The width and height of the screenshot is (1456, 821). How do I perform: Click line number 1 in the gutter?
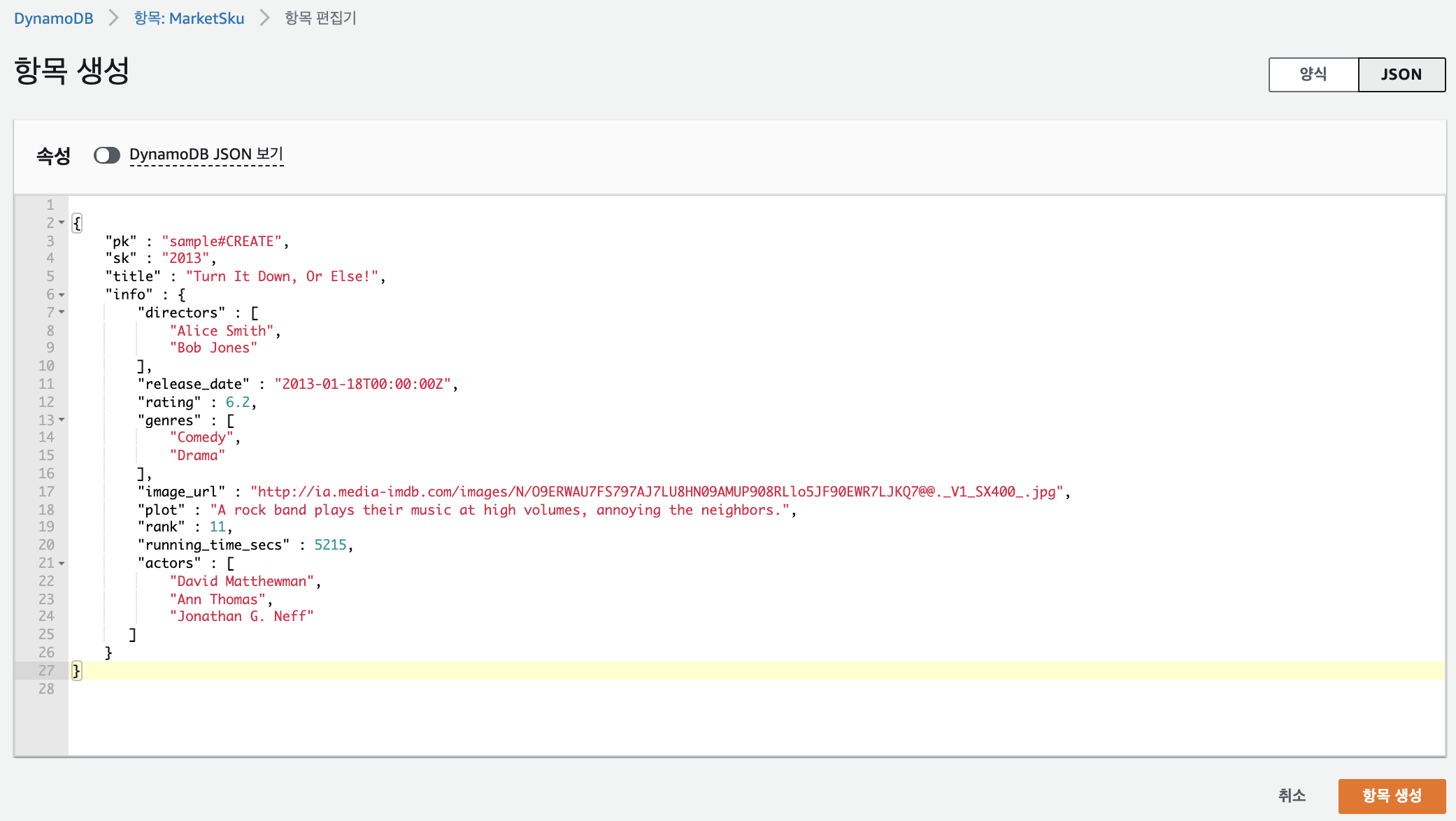(x=50, y=205)
